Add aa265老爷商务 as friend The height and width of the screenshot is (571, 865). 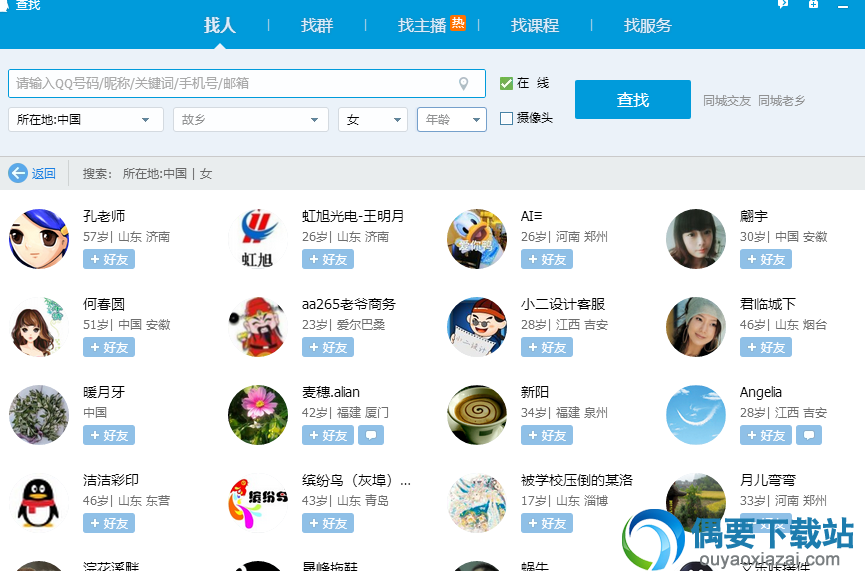pos(328,347)
